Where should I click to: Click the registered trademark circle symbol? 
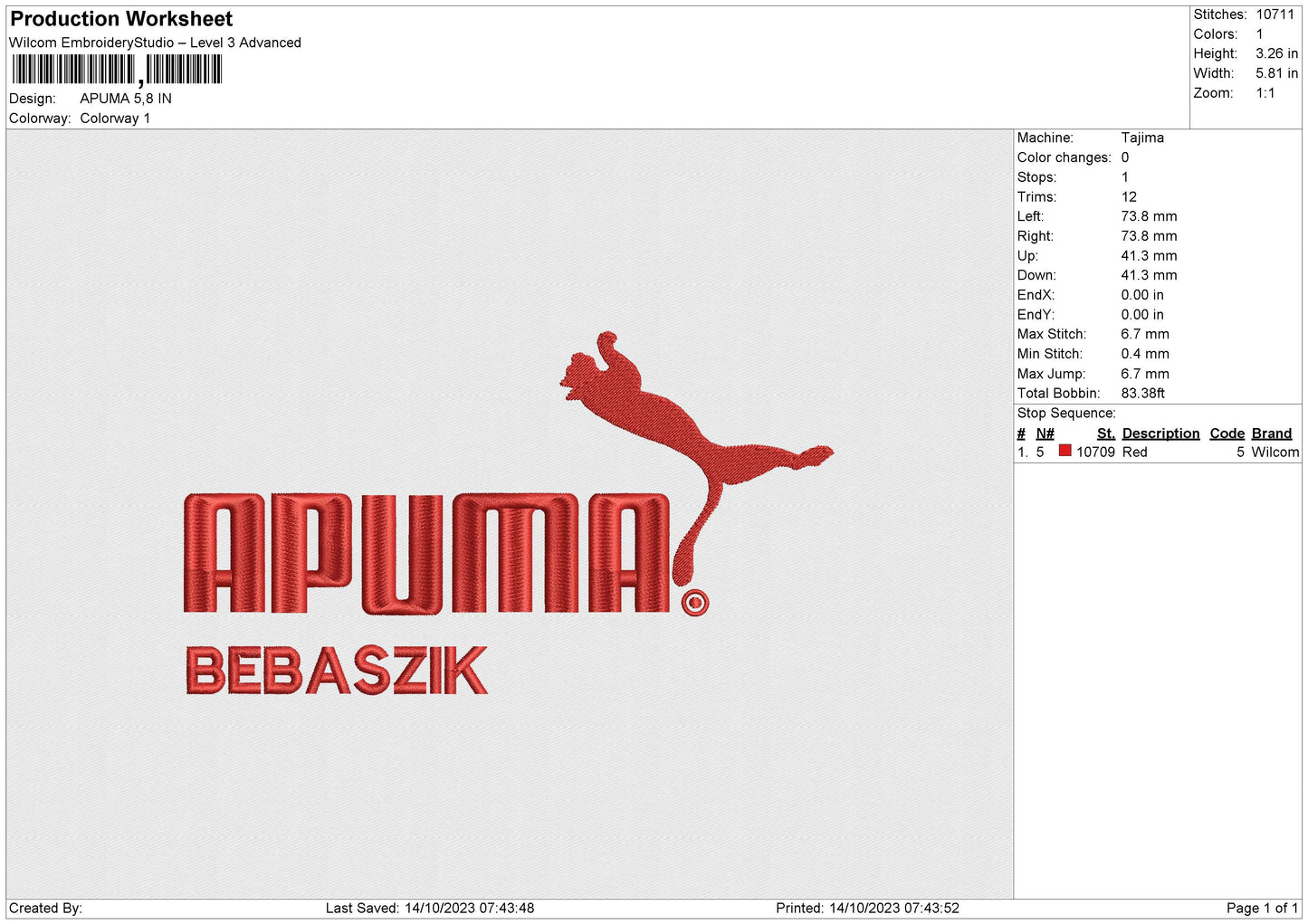coord(694,603)
